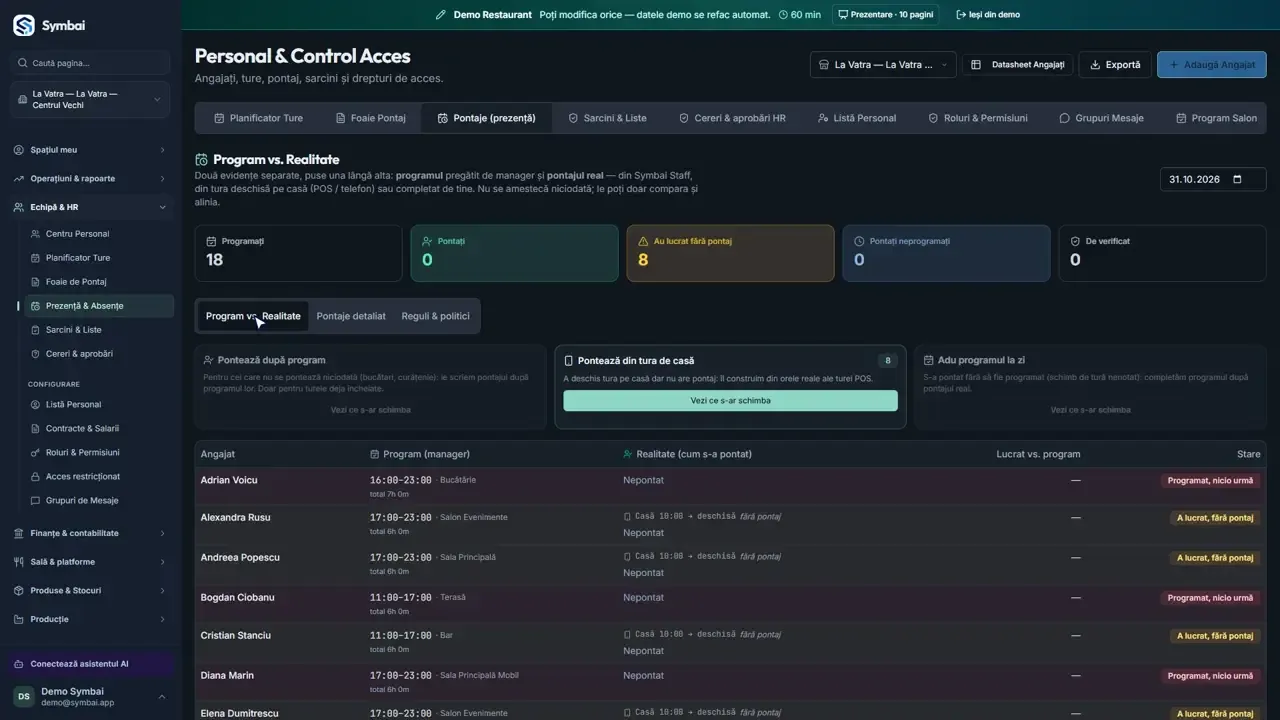The height and width of the screenshot is (720, 1280).
Task: Expand the Operațiuni & rapoarte section
Action: coord(90,179)
